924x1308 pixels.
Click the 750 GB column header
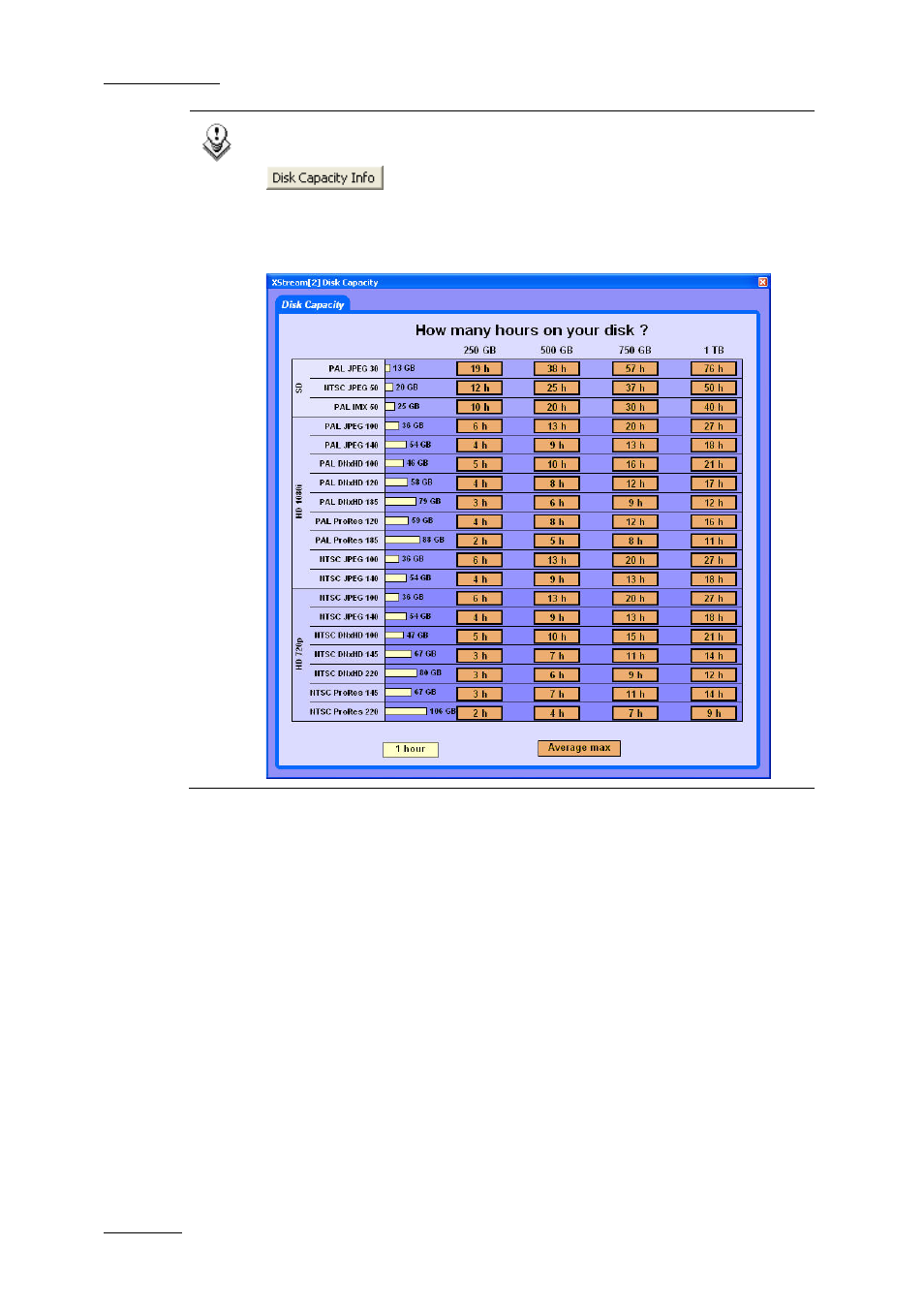pos(635,351)
